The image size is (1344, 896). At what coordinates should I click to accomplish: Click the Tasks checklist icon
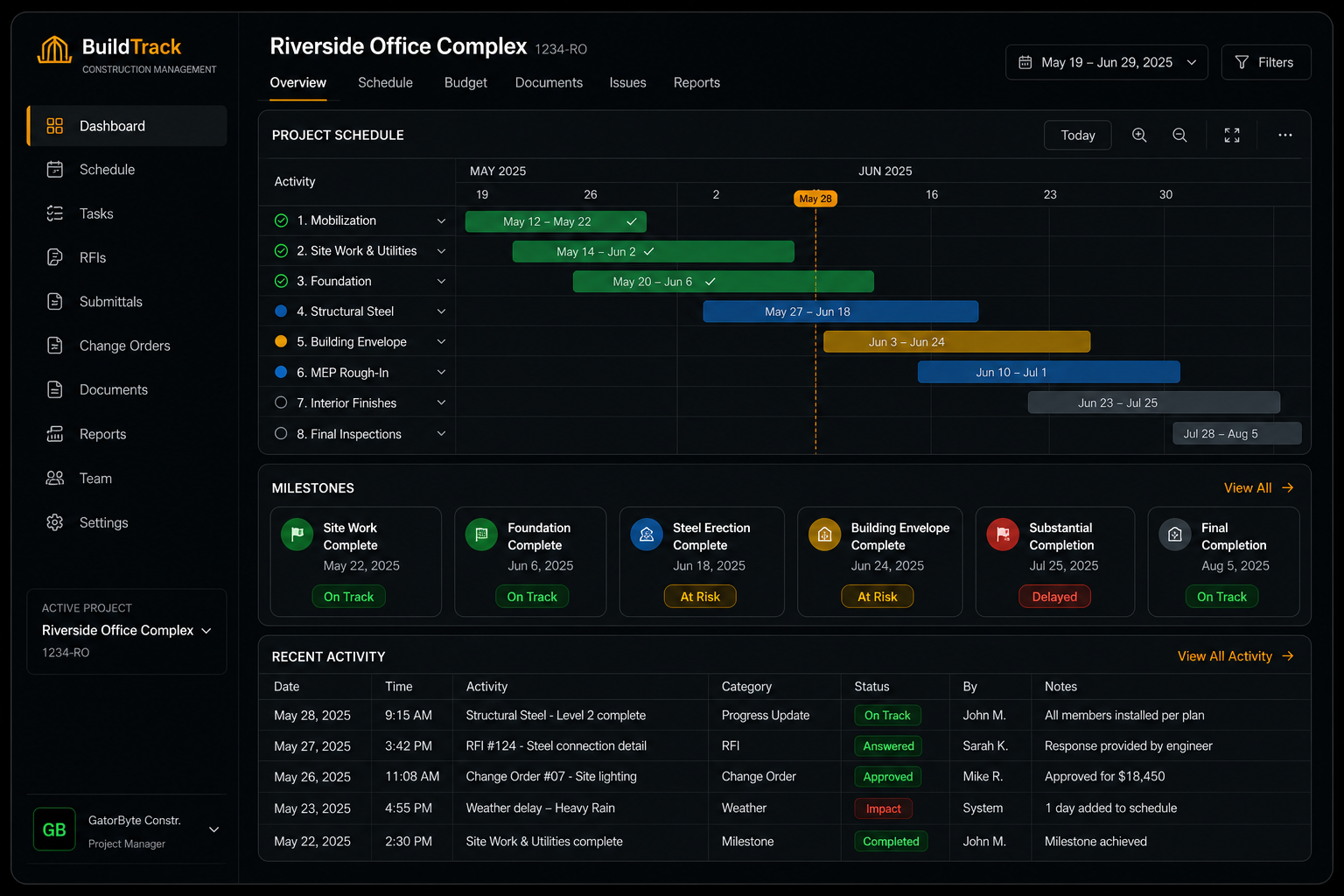55,213
